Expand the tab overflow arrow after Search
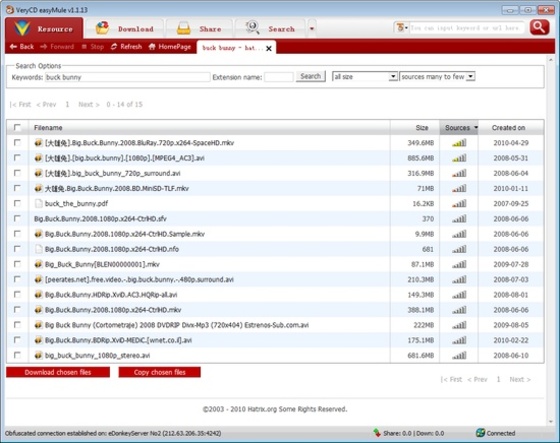Screen dimensions: 560x443 pyautogui.click(x=312, y=29)
